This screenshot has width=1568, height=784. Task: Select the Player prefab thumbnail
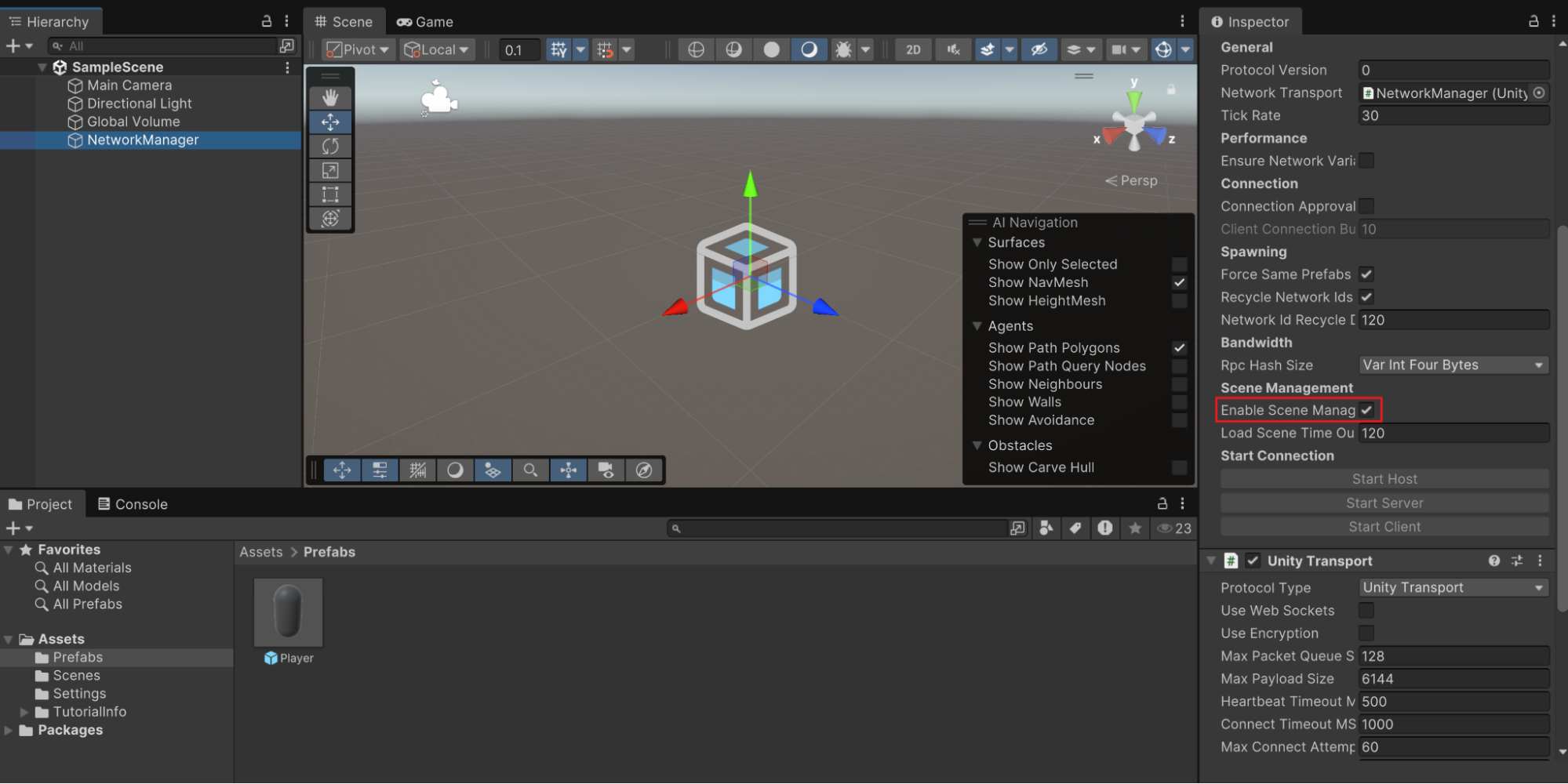coord(288,613)
